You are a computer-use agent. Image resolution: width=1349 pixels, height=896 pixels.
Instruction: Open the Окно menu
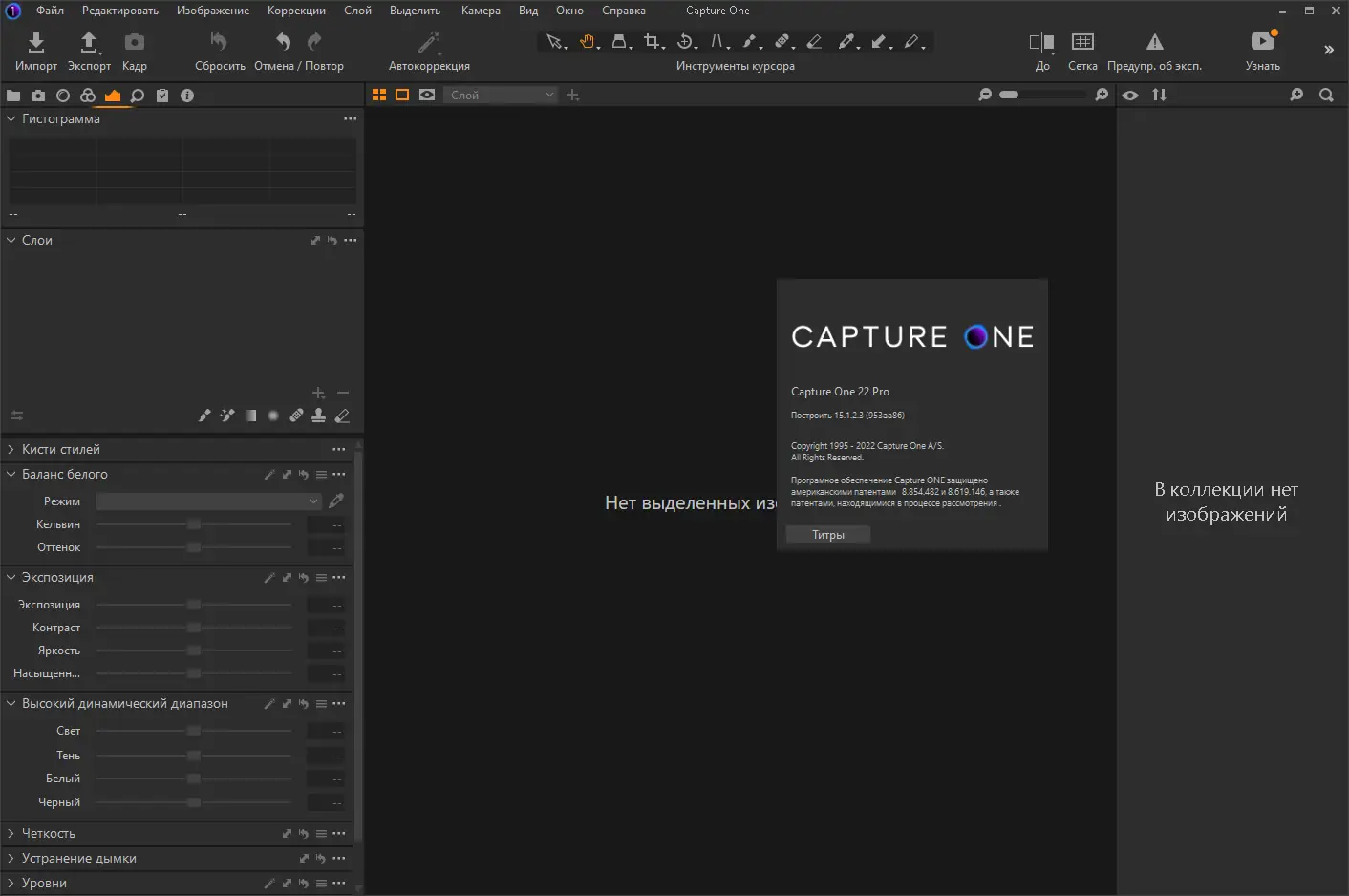[x=569, y=11]
